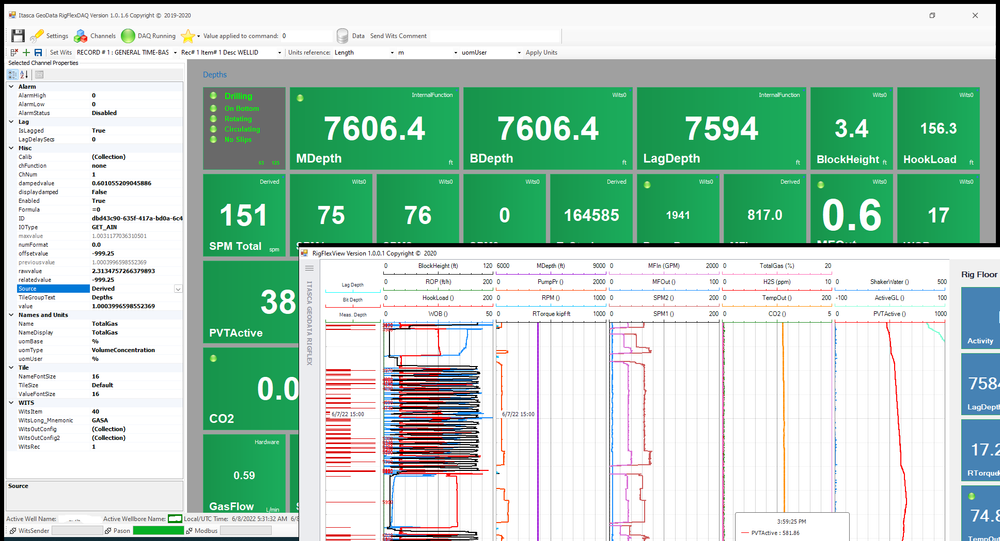Open the 'm' unit dropdown
1000x541 pixels.
[455, 53]
